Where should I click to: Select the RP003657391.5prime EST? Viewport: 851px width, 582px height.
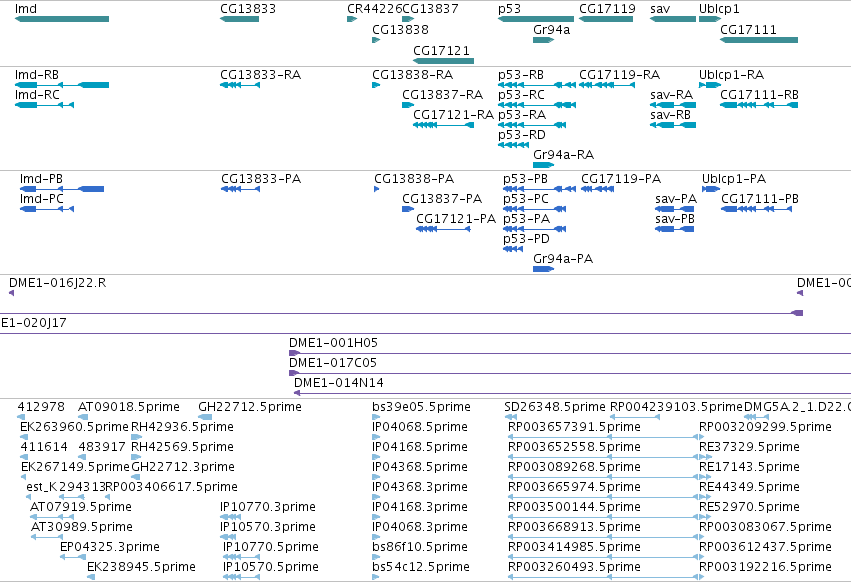click(602, 437)
